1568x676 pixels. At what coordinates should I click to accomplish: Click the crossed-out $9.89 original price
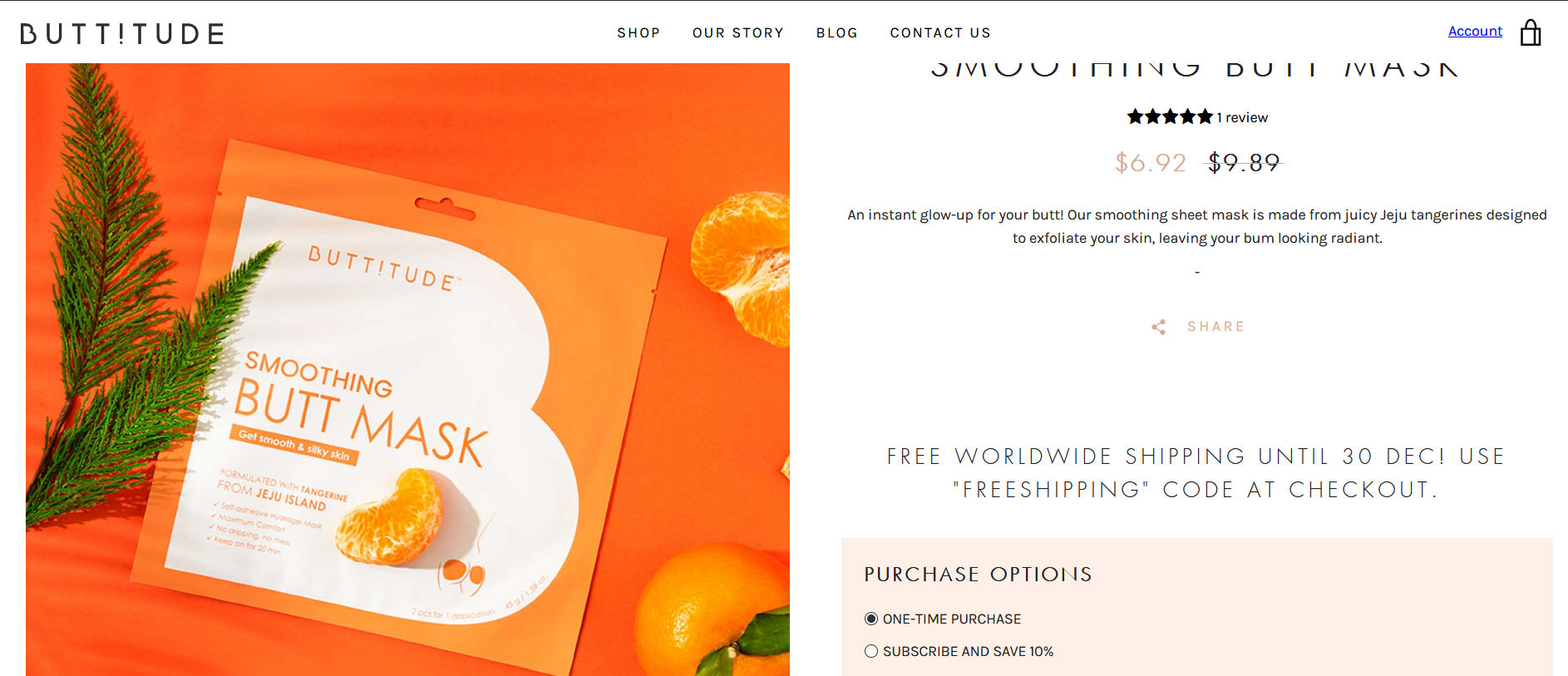pyautogui.click(x=1244, y=162)
